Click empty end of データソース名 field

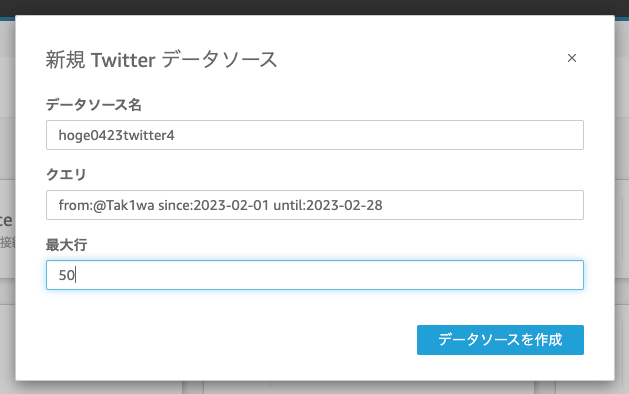377,135
